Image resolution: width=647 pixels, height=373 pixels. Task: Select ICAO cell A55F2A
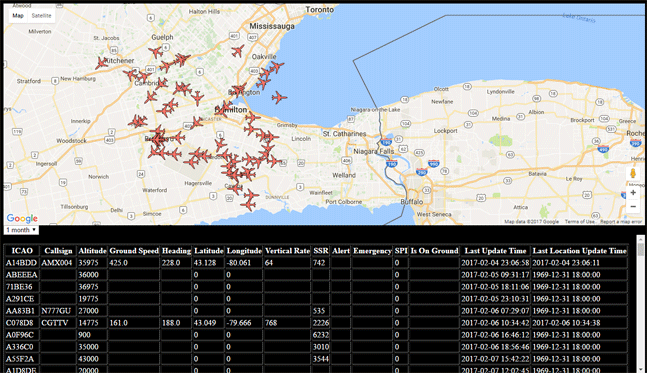tap(22, 359)
